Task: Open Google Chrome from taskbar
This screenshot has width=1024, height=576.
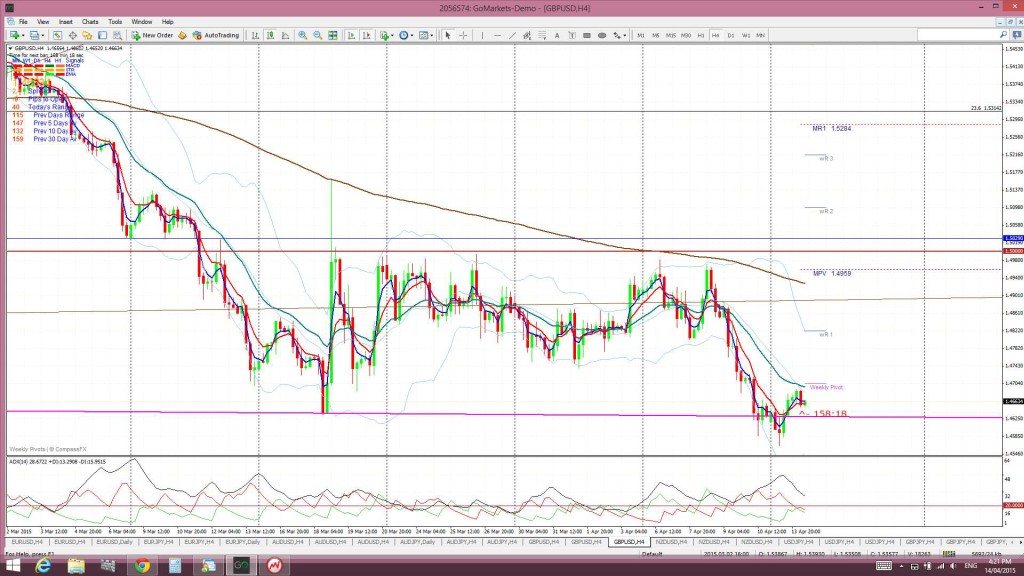Action: tap(142, 566)
